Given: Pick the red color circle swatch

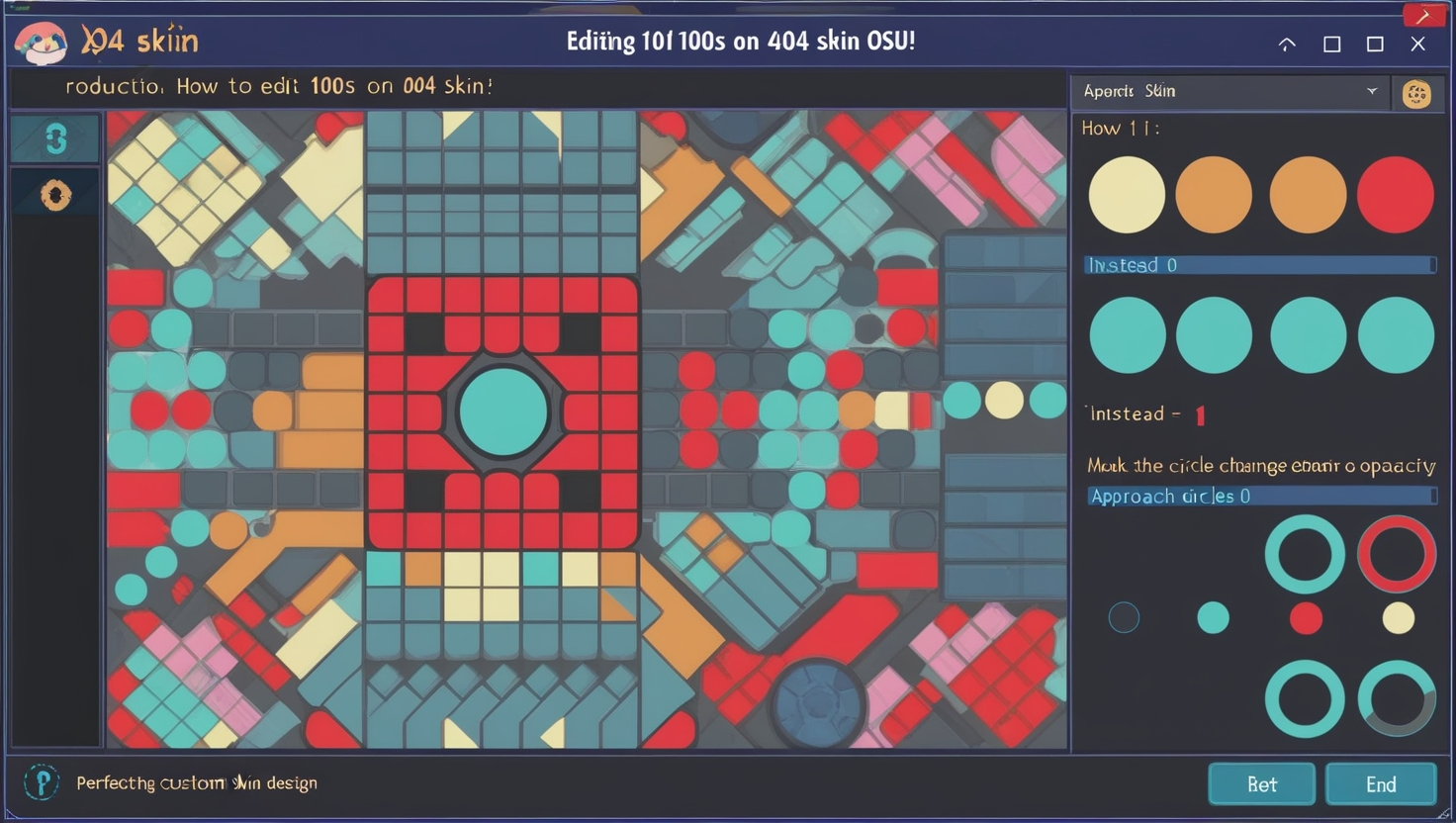Looking at the screenshot, I should (1396, 195).
